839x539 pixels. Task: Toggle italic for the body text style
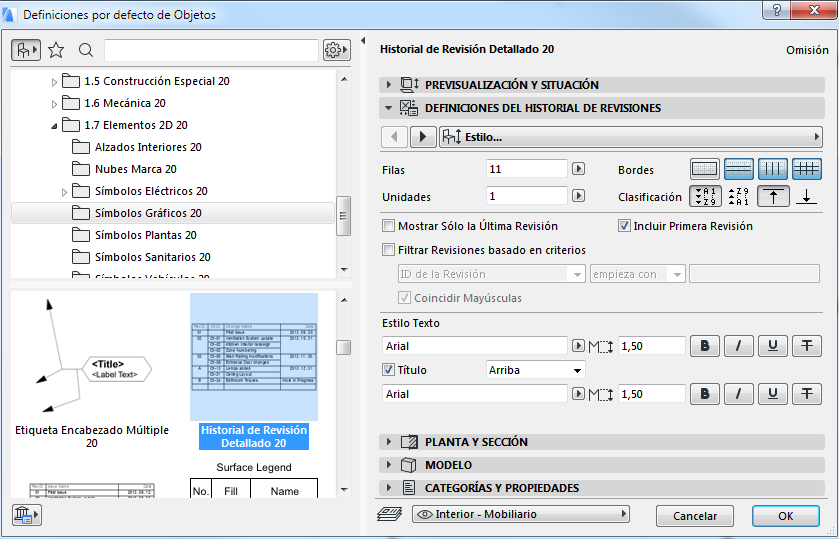(x=738, y=346)
